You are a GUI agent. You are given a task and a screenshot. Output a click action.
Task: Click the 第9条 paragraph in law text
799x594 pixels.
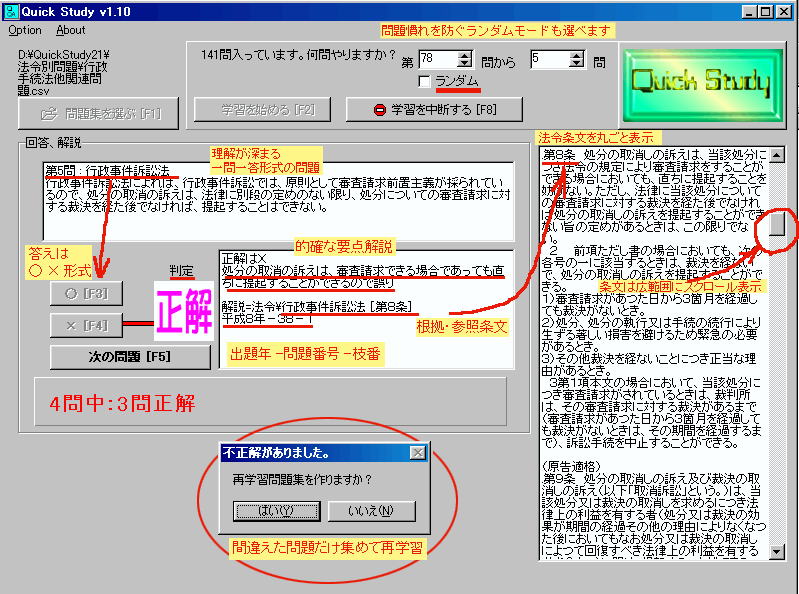(653, 515)
